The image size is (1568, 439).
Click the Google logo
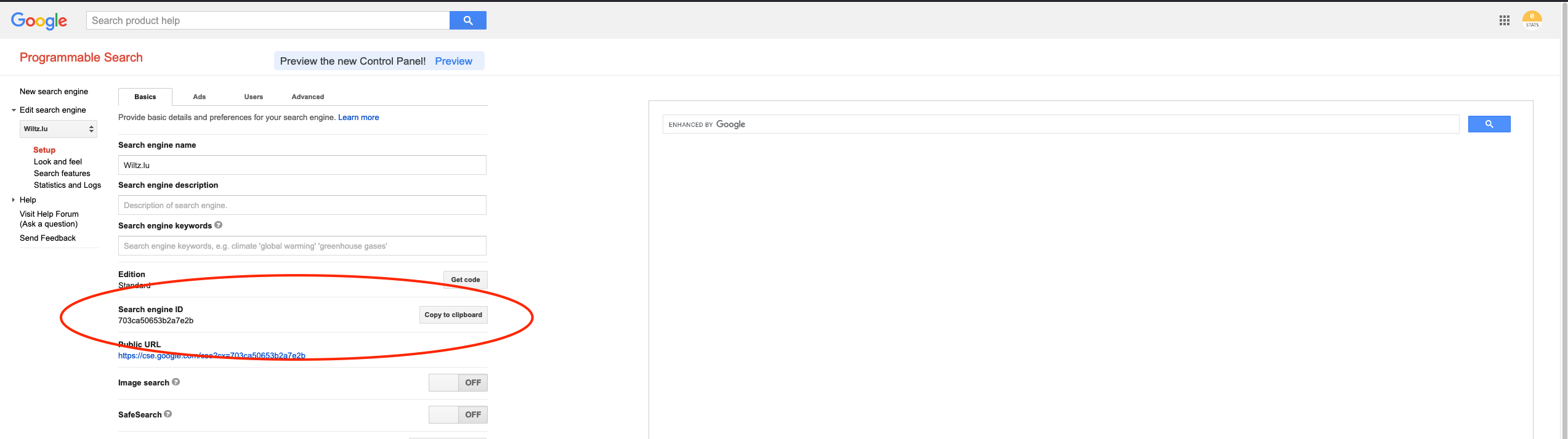pyautogui.click(x=39, y=21)
